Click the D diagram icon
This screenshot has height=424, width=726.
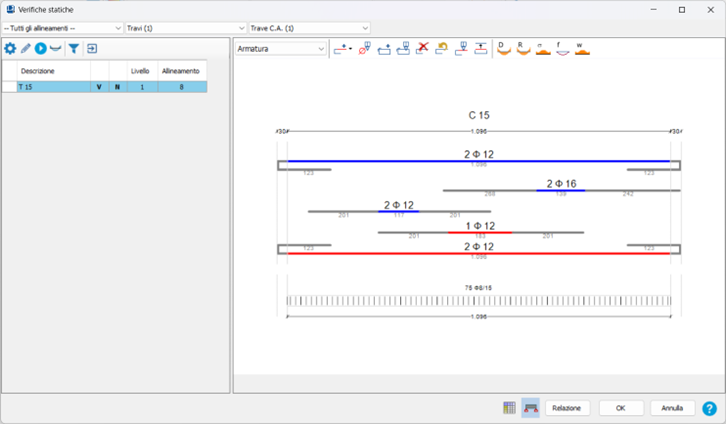coord(502,48)
